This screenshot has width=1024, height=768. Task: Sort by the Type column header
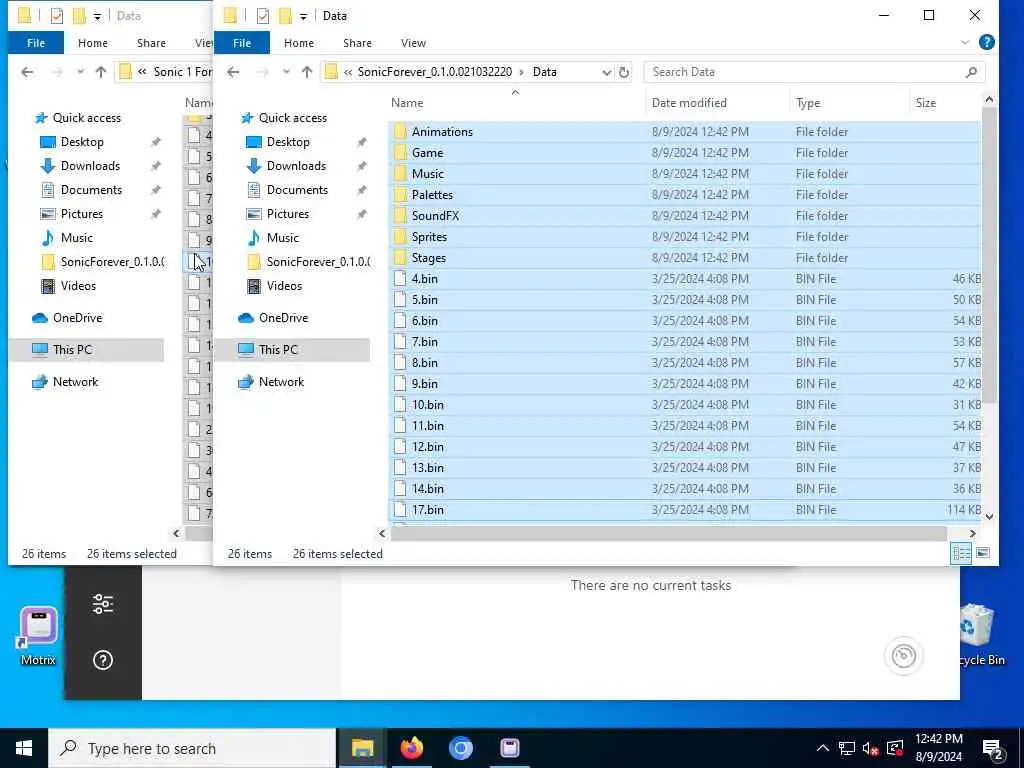849,103
